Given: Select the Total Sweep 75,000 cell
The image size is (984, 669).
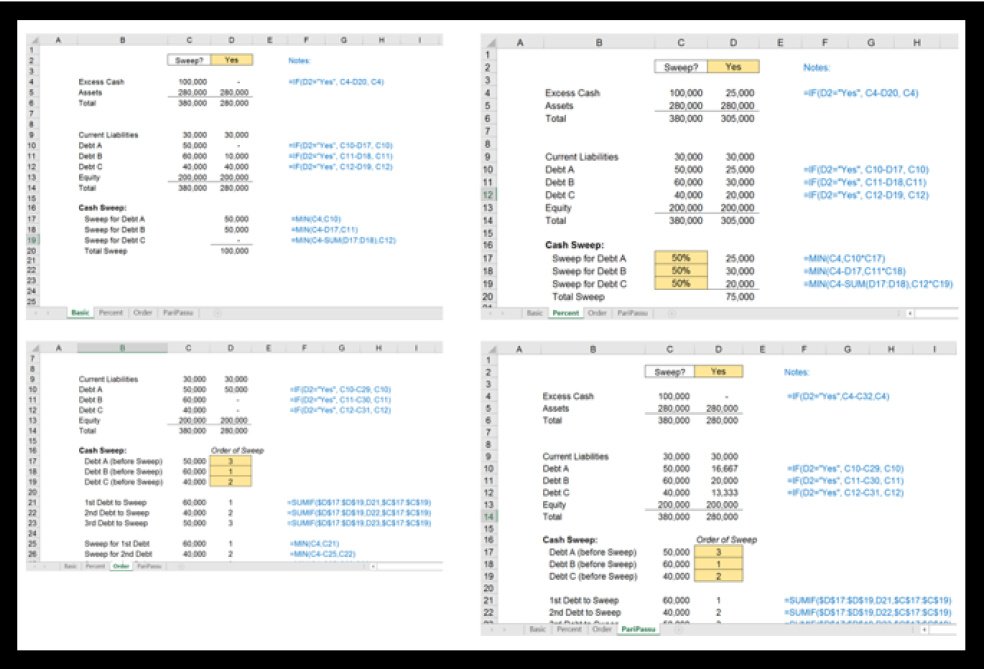Looking at the screenshot, I should (x=740, y=298).
